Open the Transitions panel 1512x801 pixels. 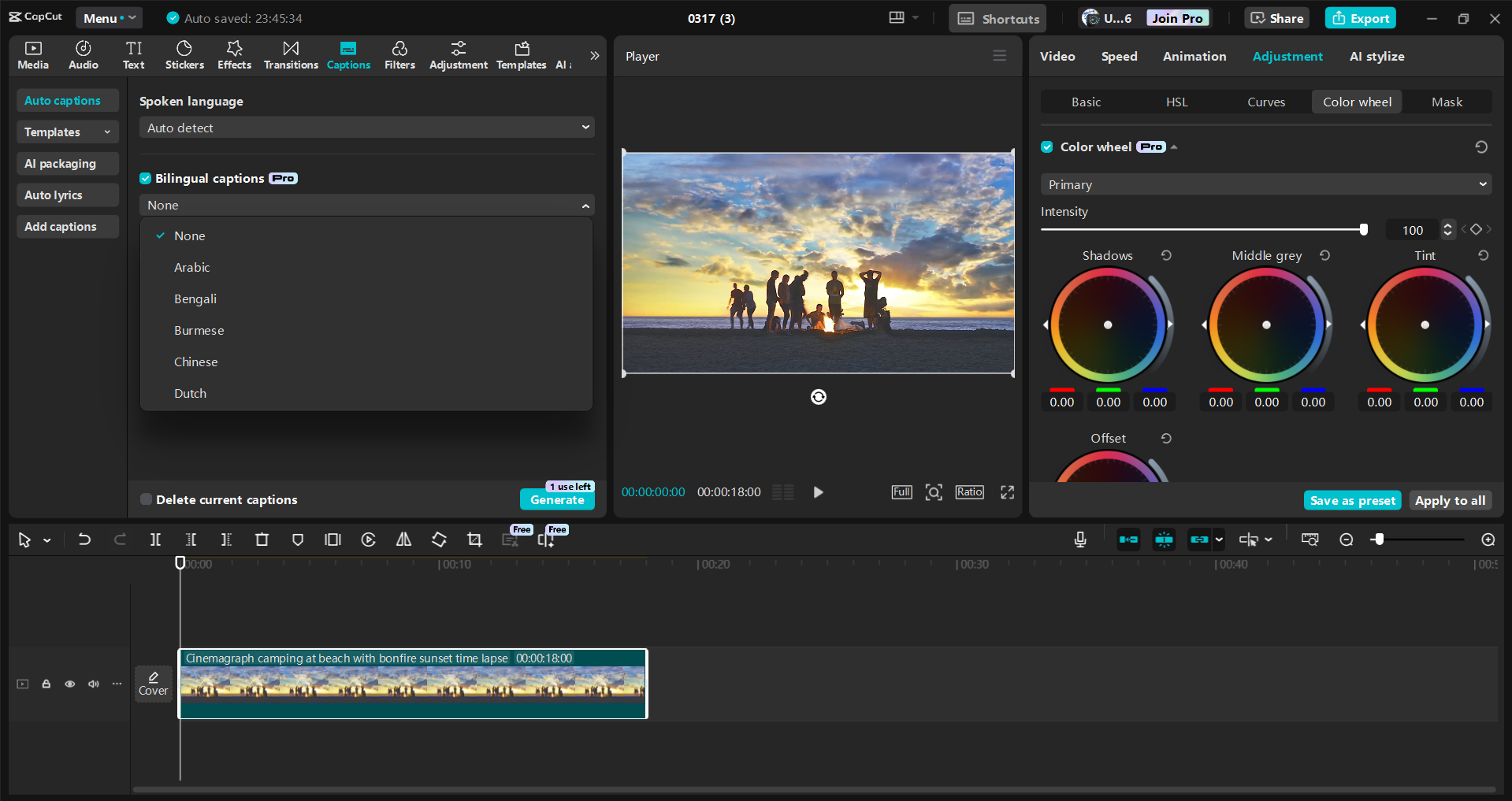(290, 54)
